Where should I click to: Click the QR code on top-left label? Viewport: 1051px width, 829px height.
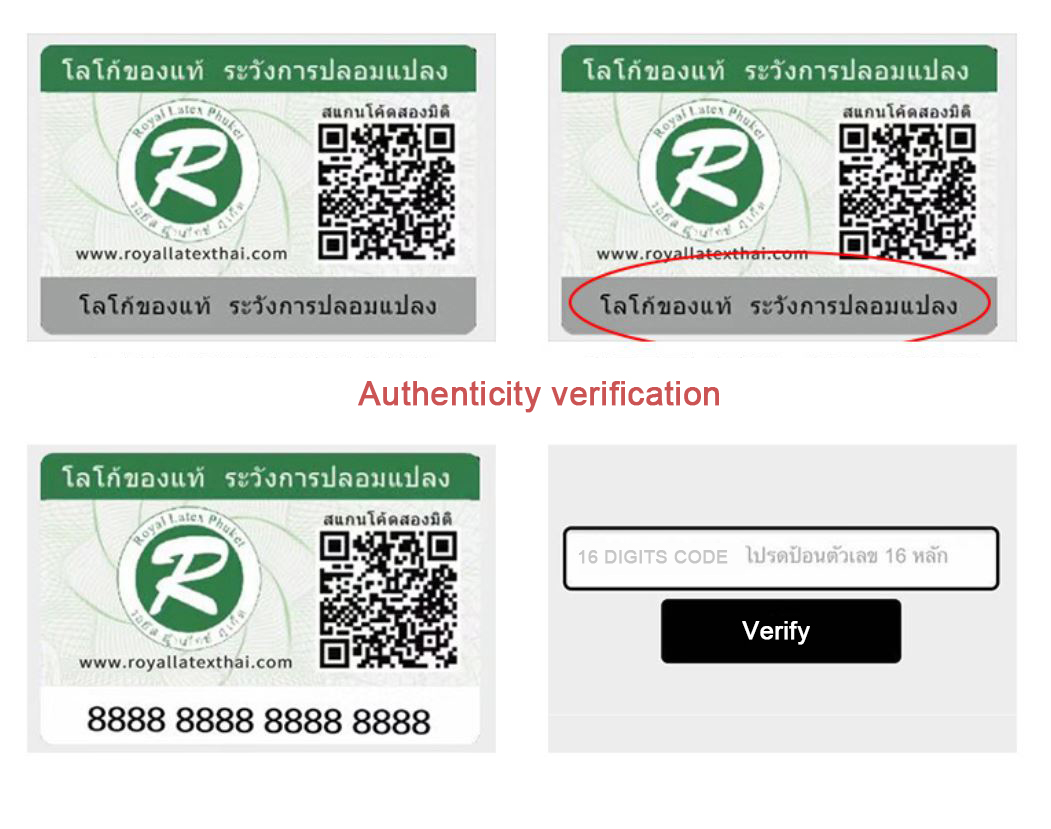(x=387, y=192)
